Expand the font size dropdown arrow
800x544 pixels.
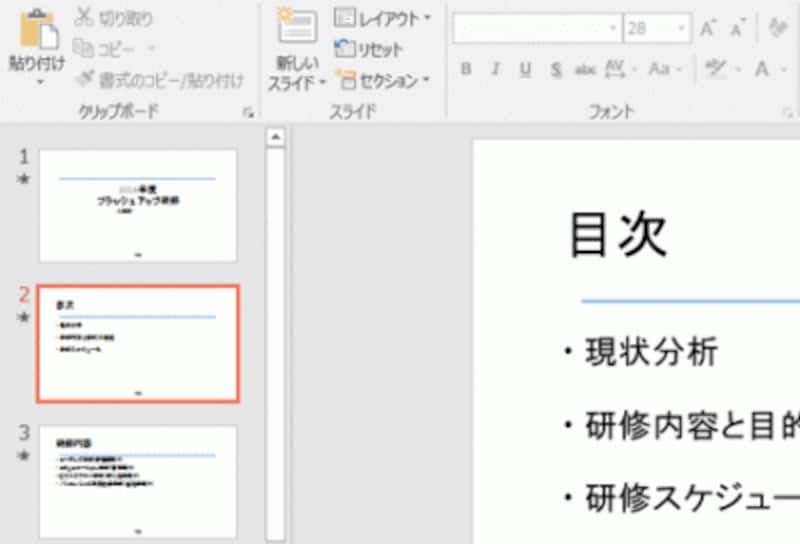pos(682,28)
